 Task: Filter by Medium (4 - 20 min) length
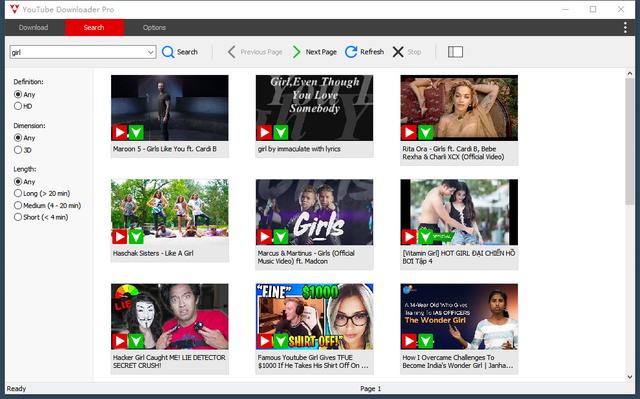tap(18, 205)
